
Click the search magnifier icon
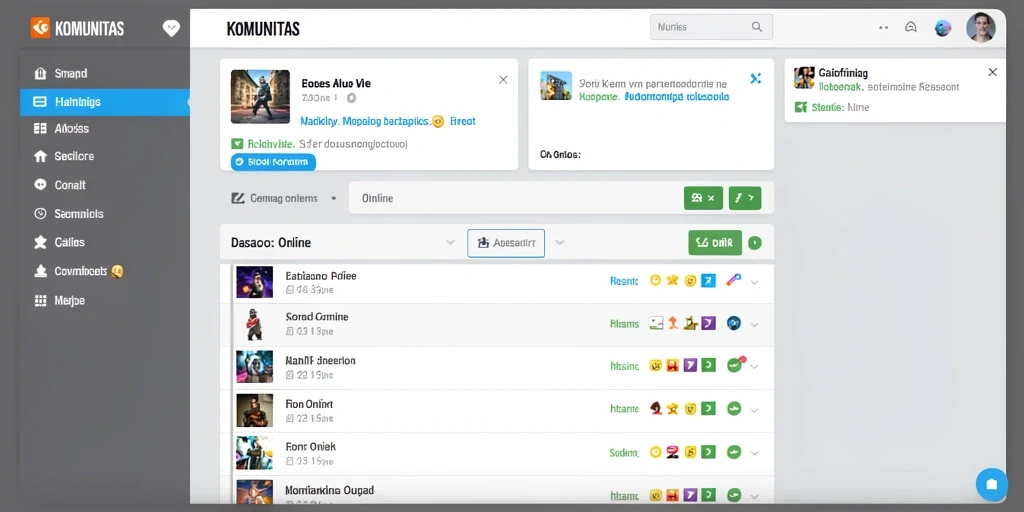point(757,27)
